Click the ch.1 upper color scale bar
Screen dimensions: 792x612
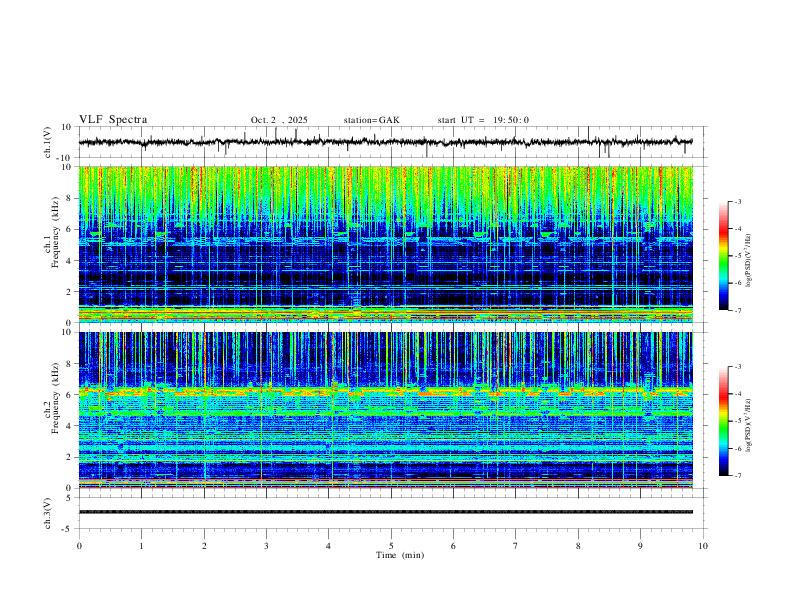pyautogui.click(x=723, y=256)
